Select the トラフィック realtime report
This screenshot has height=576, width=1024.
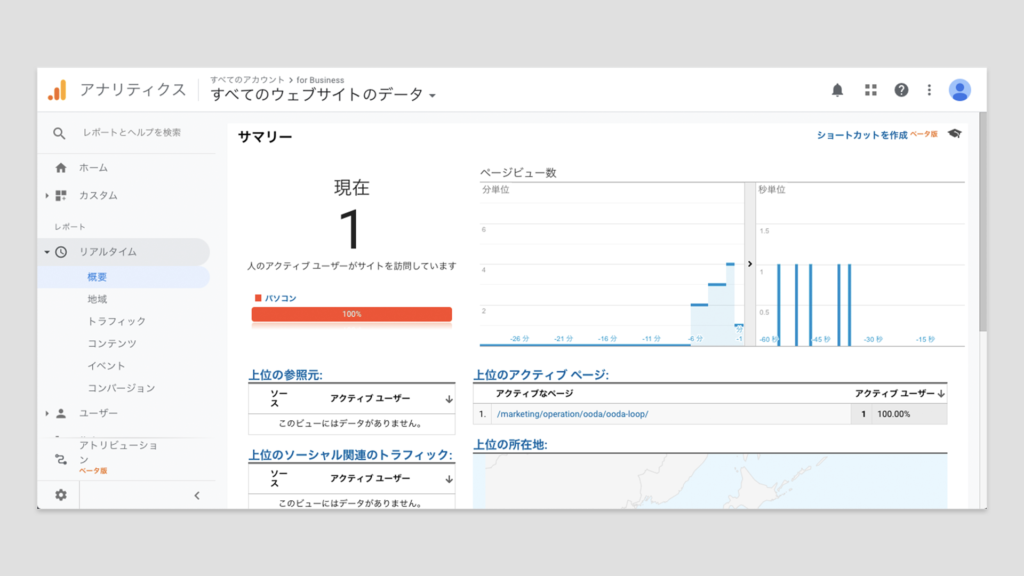click(x=116, y=321)
